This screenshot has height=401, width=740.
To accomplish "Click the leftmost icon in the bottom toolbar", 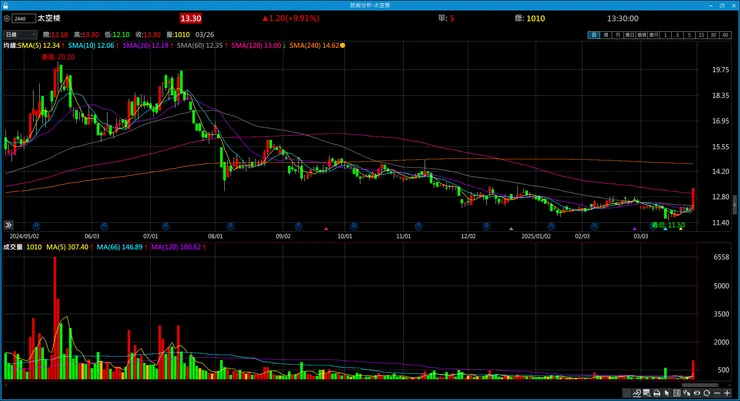I will [x=626, y=393].
